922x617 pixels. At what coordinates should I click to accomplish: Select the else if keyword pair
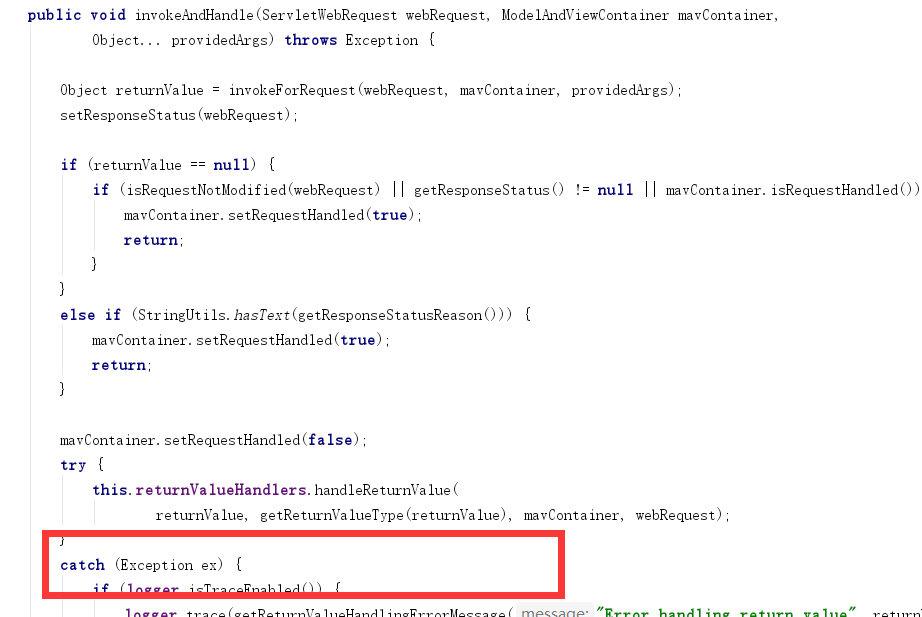point(90,314)
